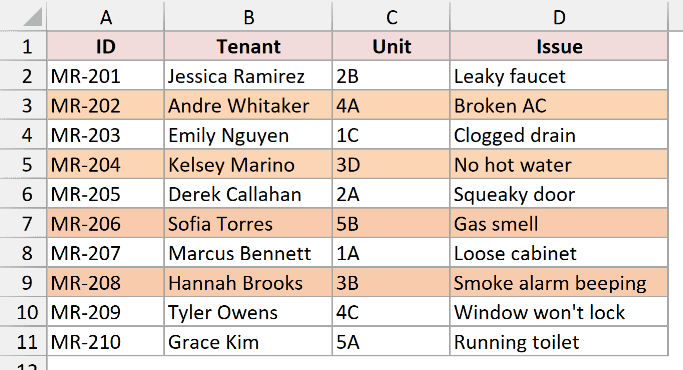The image size is (683, 370).
Task: Select column C header
Action: coord(391,16)
